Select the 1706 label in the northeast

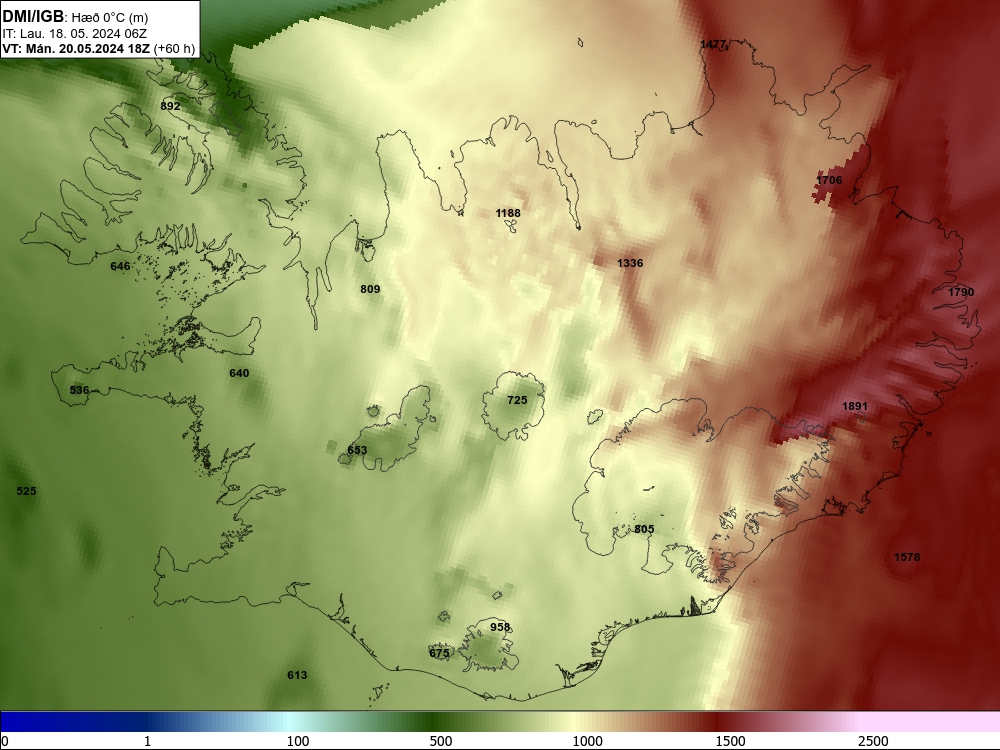click(x=829, y=180)
